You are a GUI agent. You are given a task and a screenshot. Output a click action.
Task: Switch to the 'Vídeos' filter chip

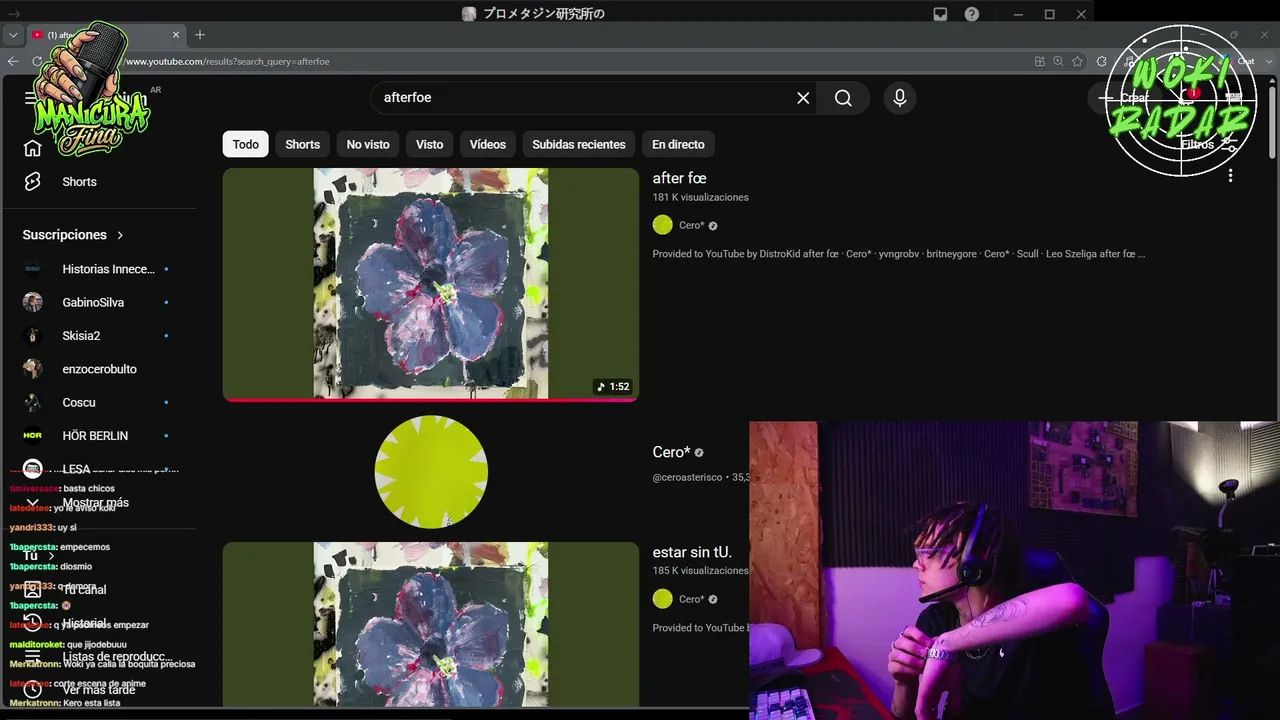tap(488, 144)
